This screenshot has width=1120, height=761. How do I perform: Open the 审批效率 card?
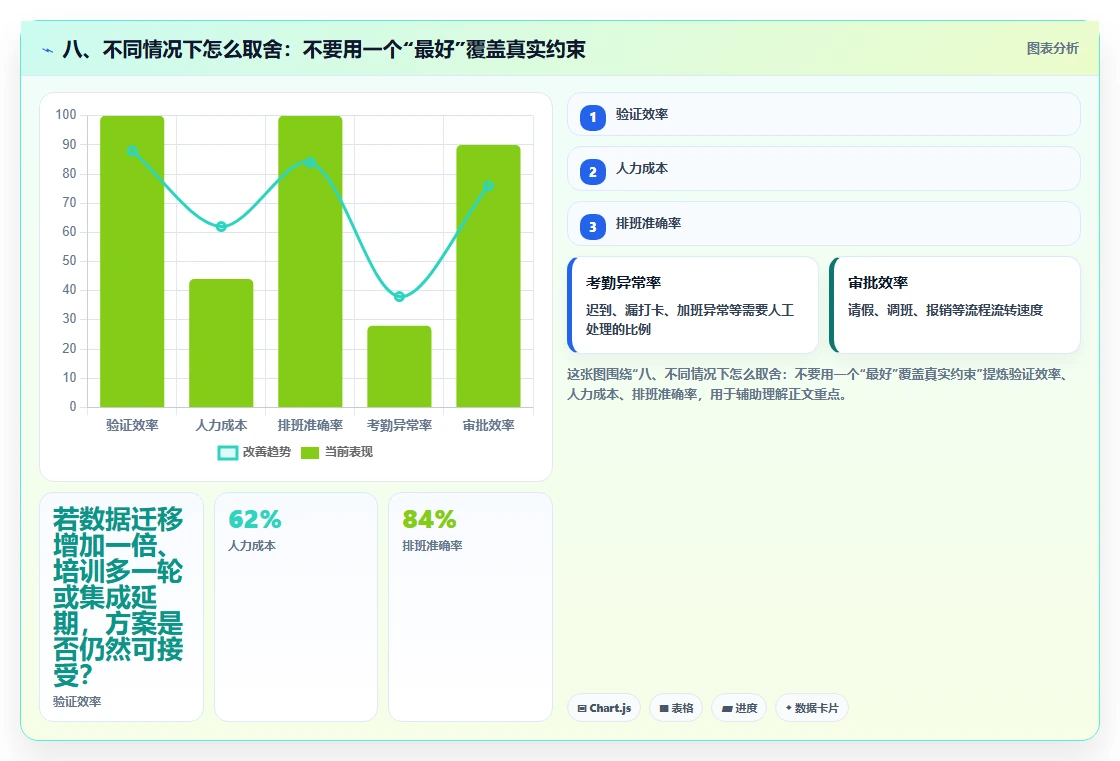[x=955, y=305]
